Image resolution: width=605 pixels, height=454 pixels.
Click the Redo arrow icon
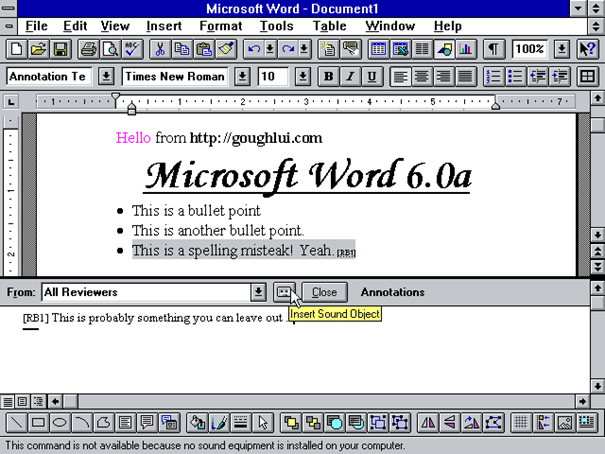(x=288, y=49)
